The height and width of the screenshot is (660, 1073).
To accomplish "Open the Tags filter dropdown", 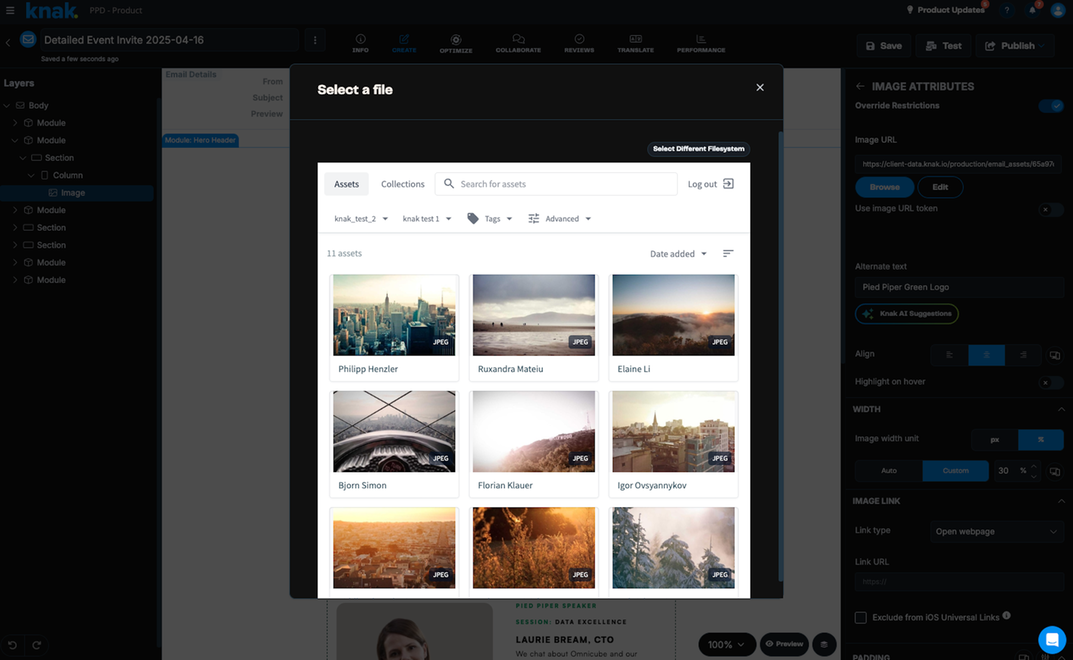I will click(x=490, y=219).
